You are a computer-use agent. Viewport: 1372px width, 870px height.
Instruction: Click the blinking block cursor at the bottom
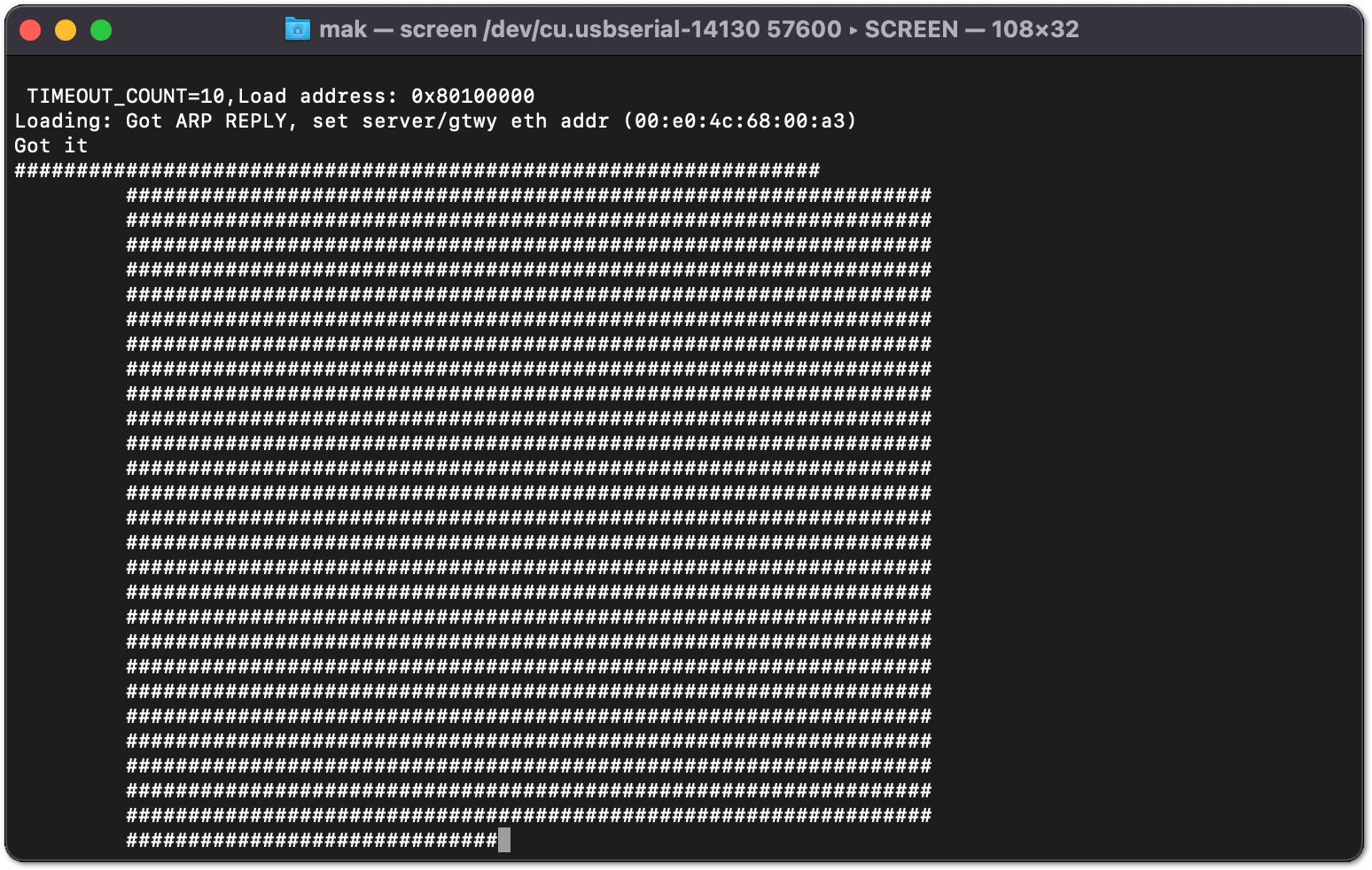[x=503, y=839]
